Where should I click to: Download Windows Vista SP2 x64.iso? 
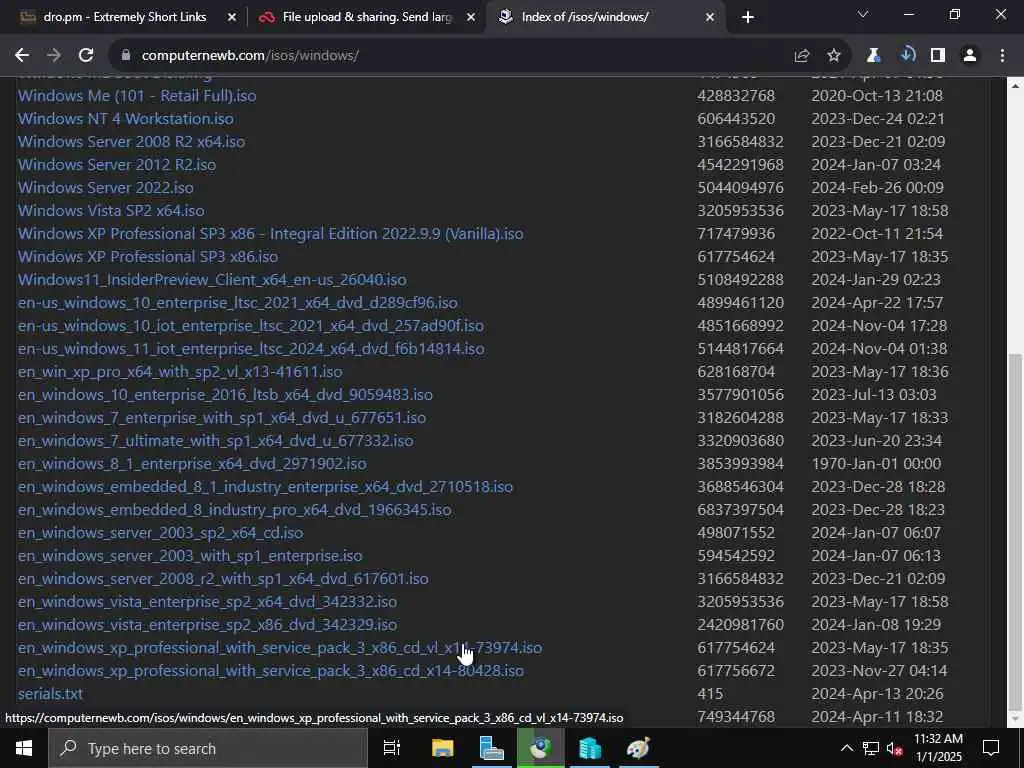pyautogui.click(x=111, y=211)
